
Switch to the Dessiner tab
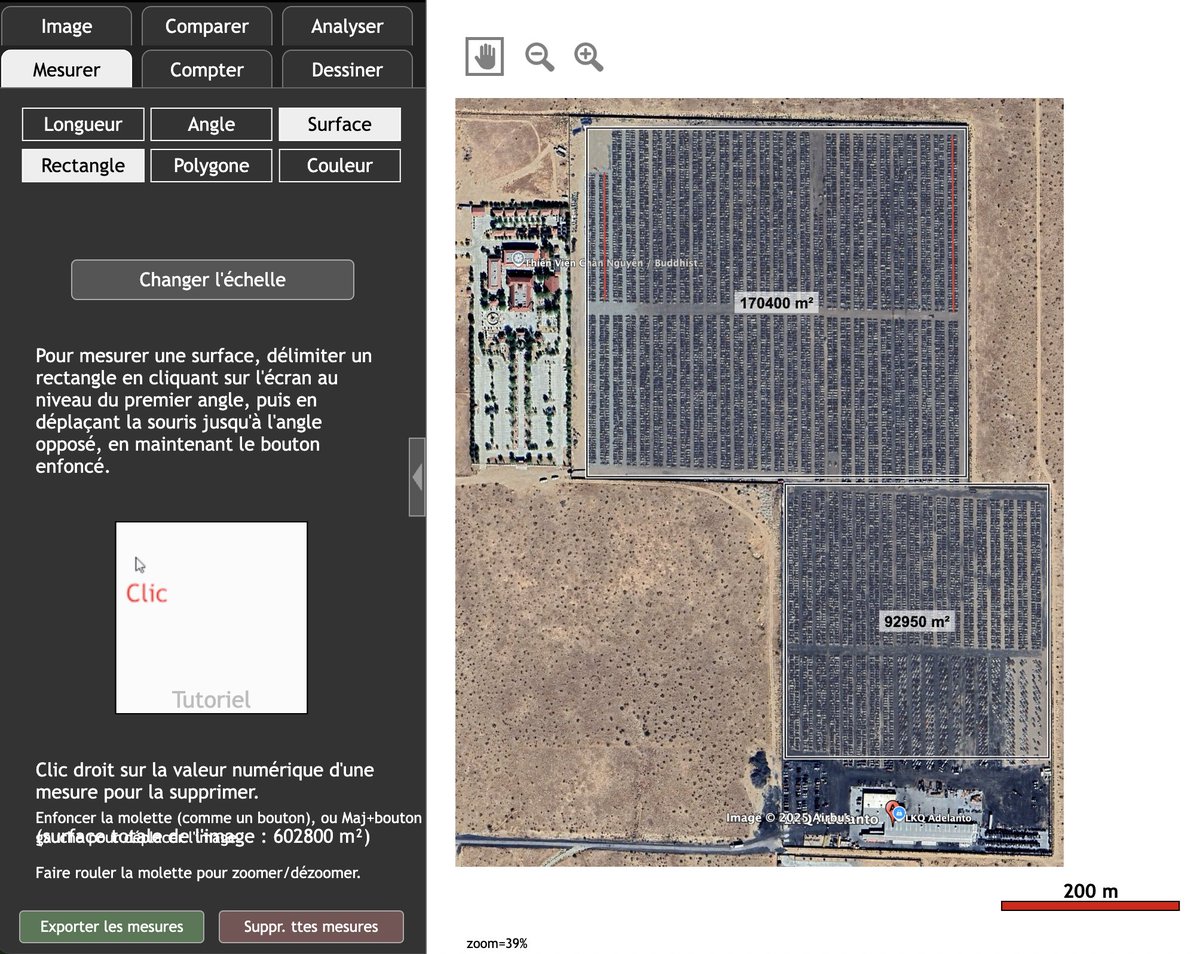347,70
